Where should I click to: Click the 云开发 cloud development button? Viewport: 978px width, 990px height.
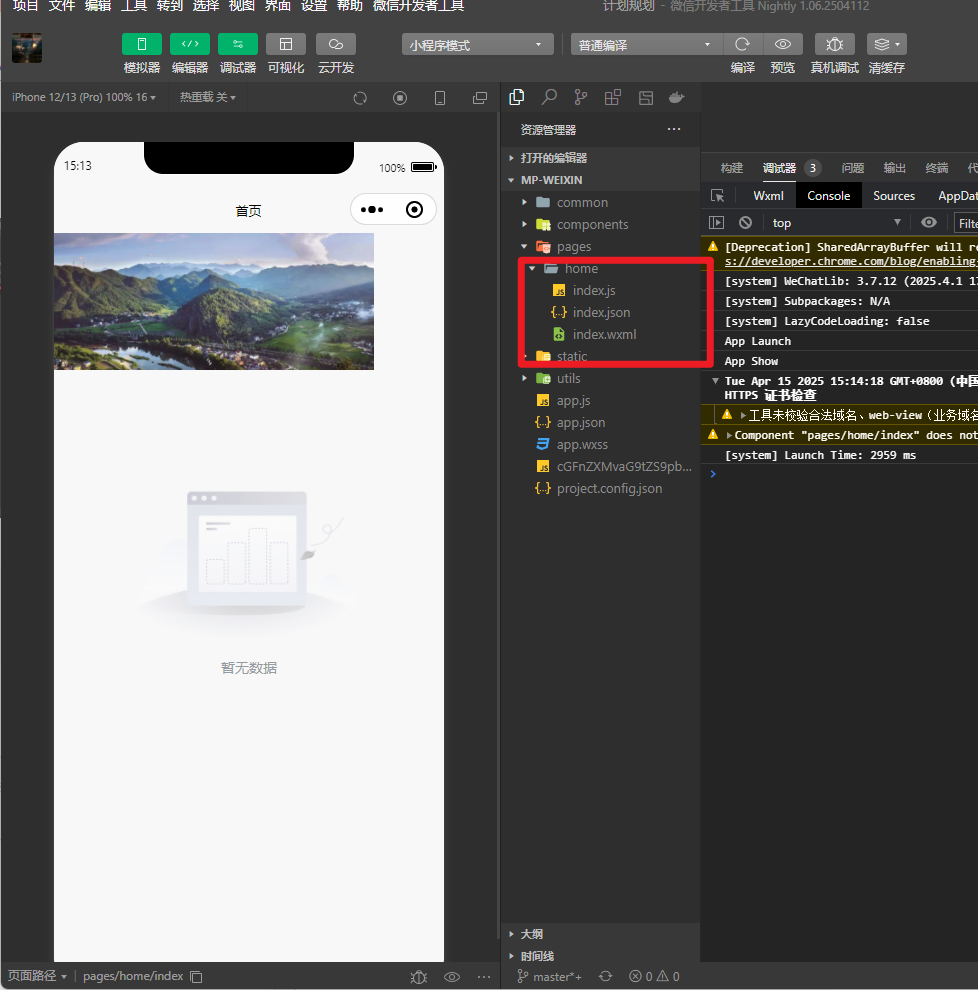click(336, 45)
